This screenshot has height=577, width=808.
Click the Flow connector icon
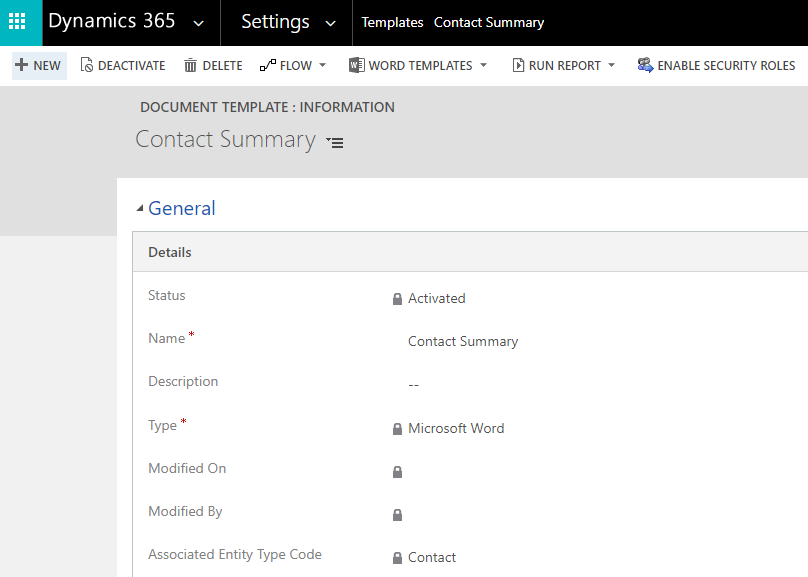[268, 65]
